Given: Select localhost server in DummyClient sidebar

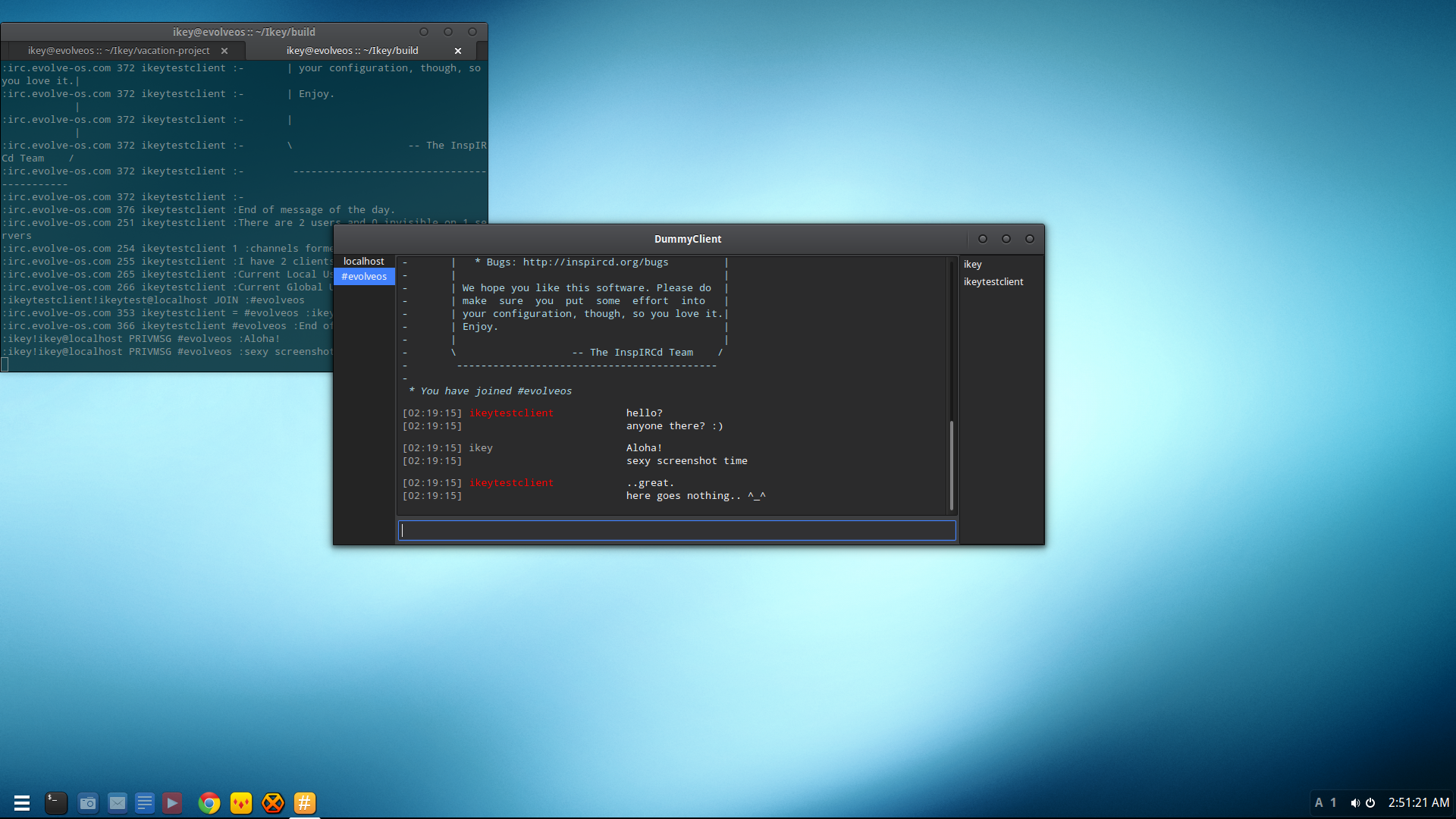Looking at the screenshot, I should (364, 262).
